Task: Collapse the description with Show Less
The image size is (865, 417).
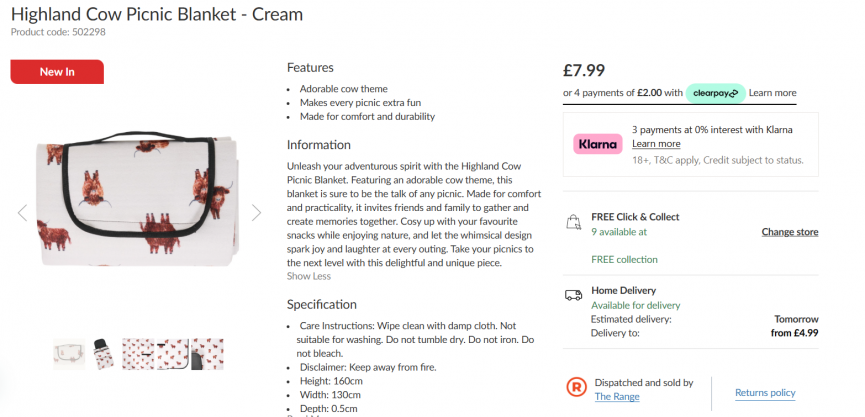Action: click(309, 276)
